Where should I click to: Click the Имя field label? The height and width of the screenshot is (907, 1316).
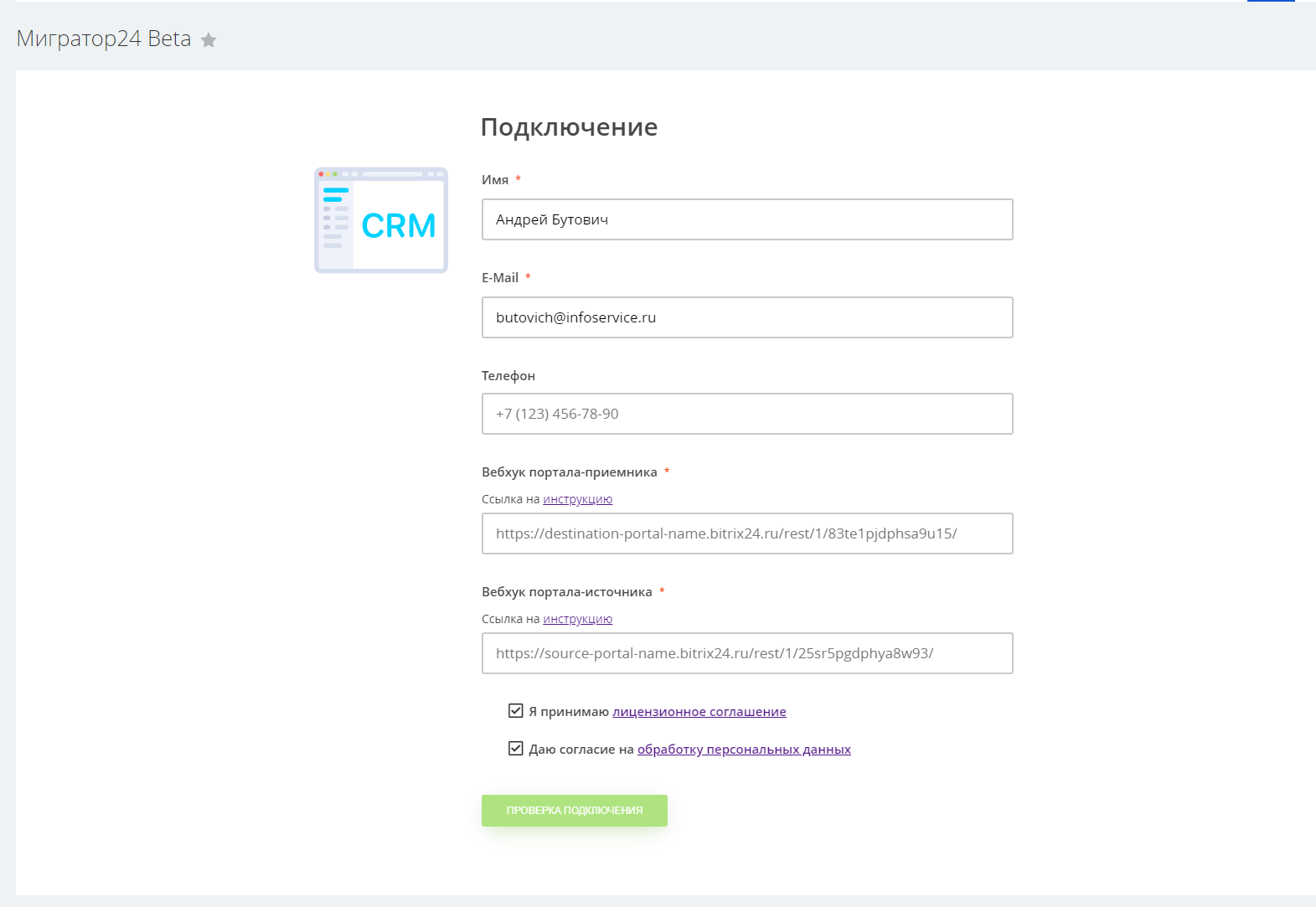click(x=495, y=180)
